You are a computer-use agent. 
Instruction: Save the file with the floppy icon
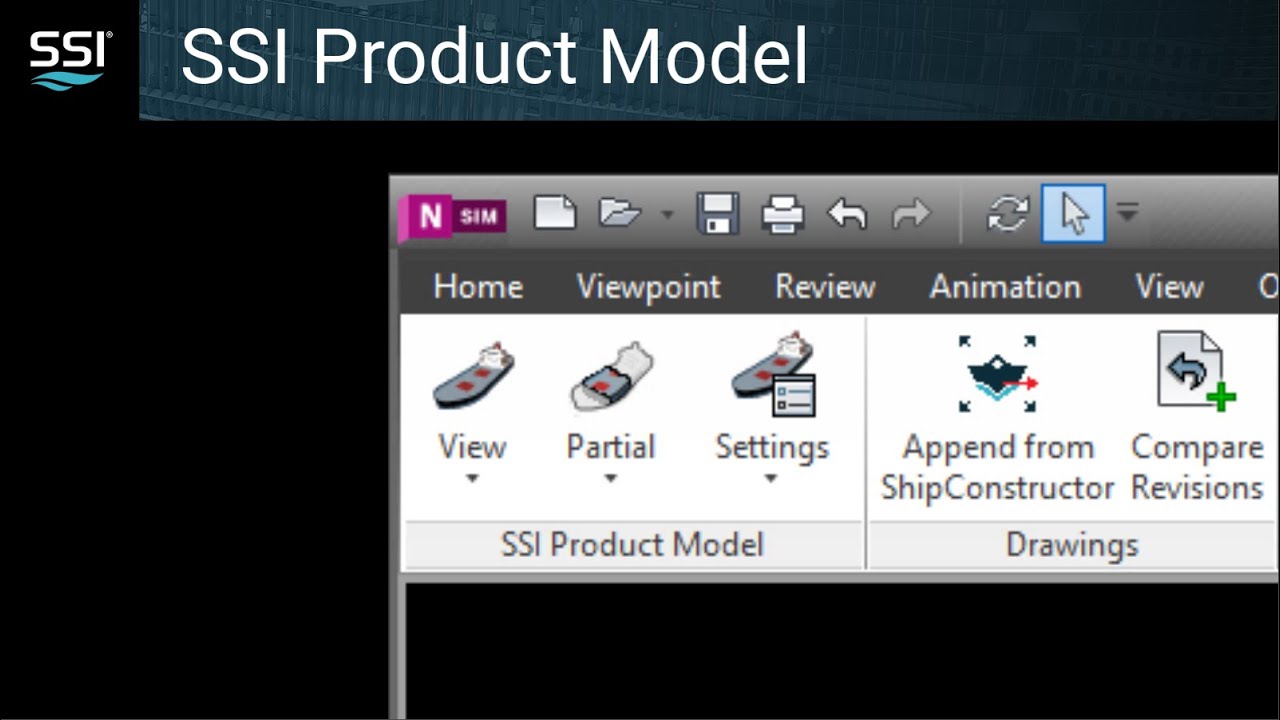pos(717,214)
